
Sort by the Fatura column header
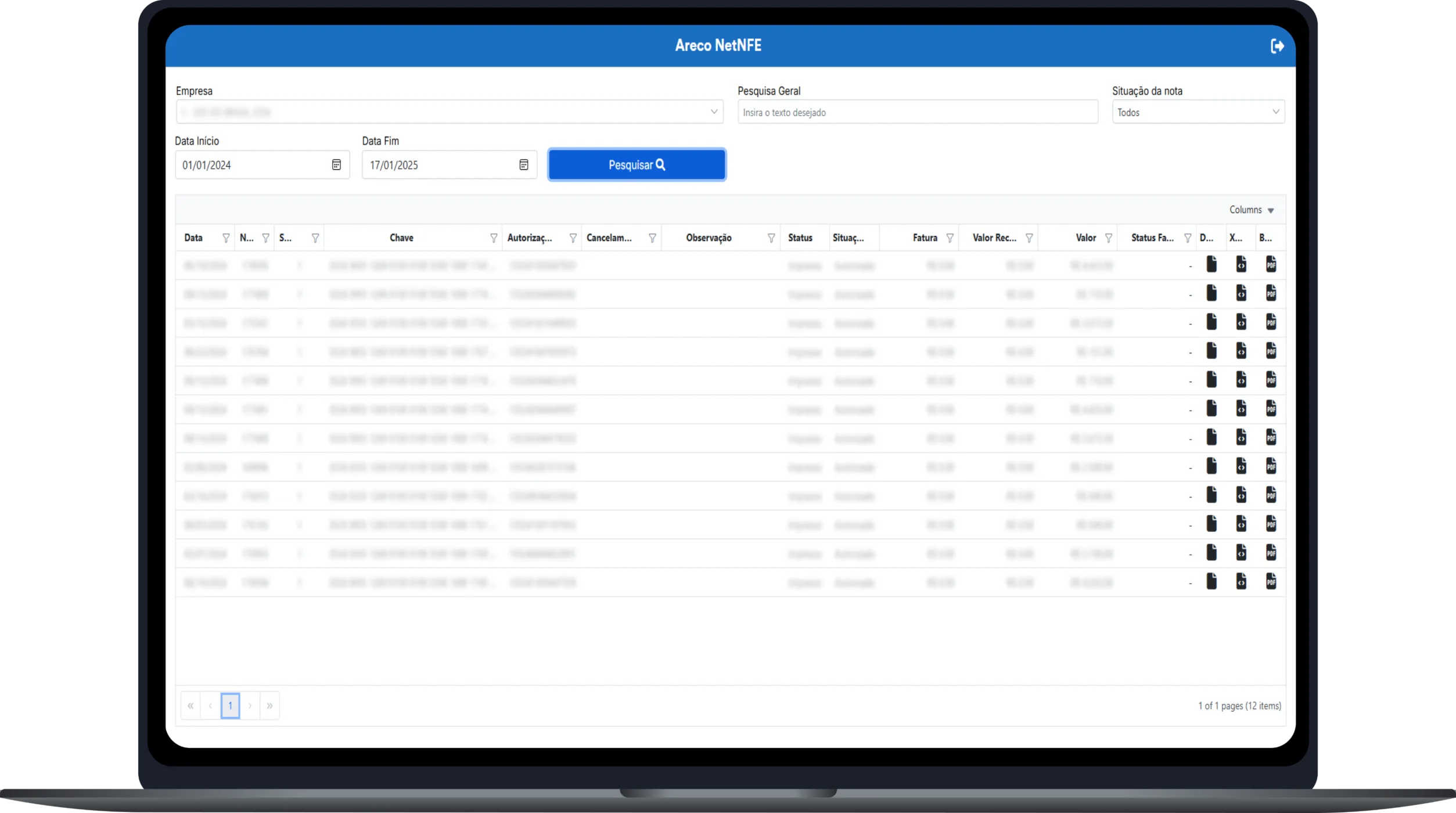(924, 238)
